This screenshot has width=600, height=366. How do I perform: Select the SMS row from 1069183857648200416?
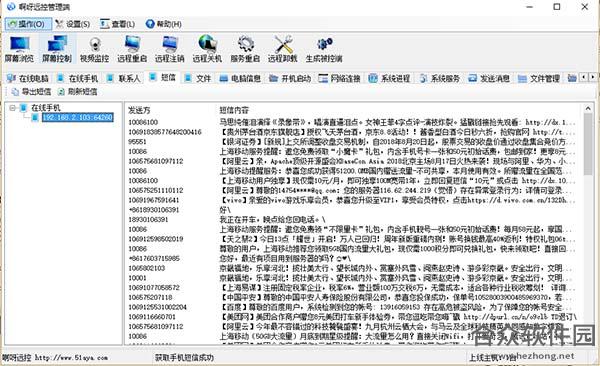[352, 132]
